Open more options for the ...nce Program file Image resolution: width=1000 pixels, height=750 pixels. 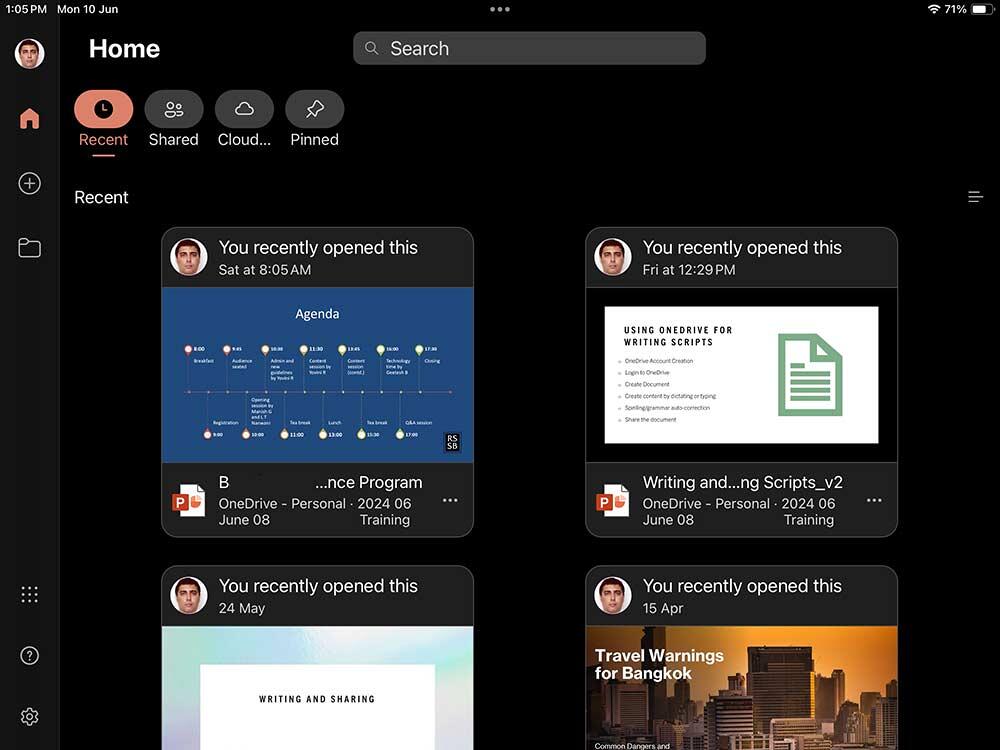tap(450, 501)
